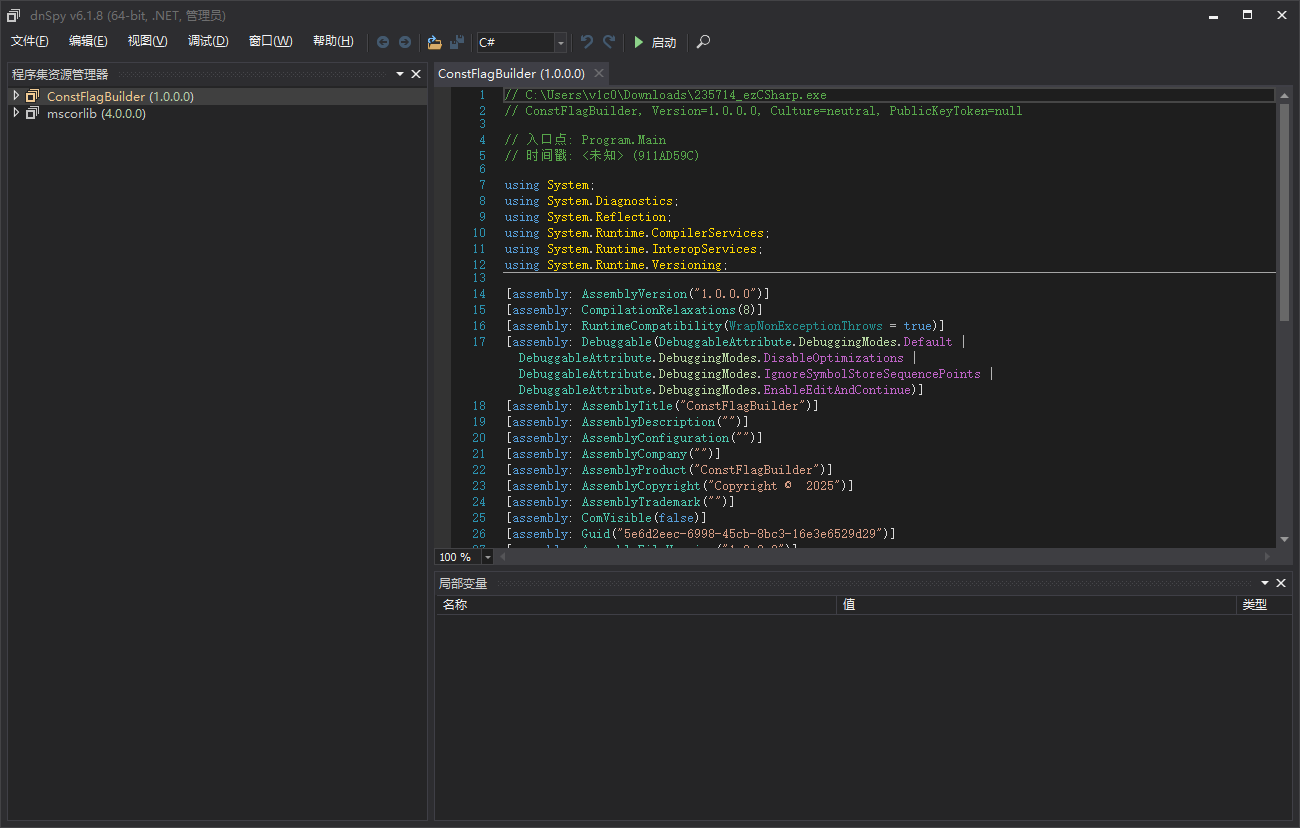Close the 程序集资源管理器 panel
The height and width of the screenshot is (828, 1300).
click(x=416, y=74)
